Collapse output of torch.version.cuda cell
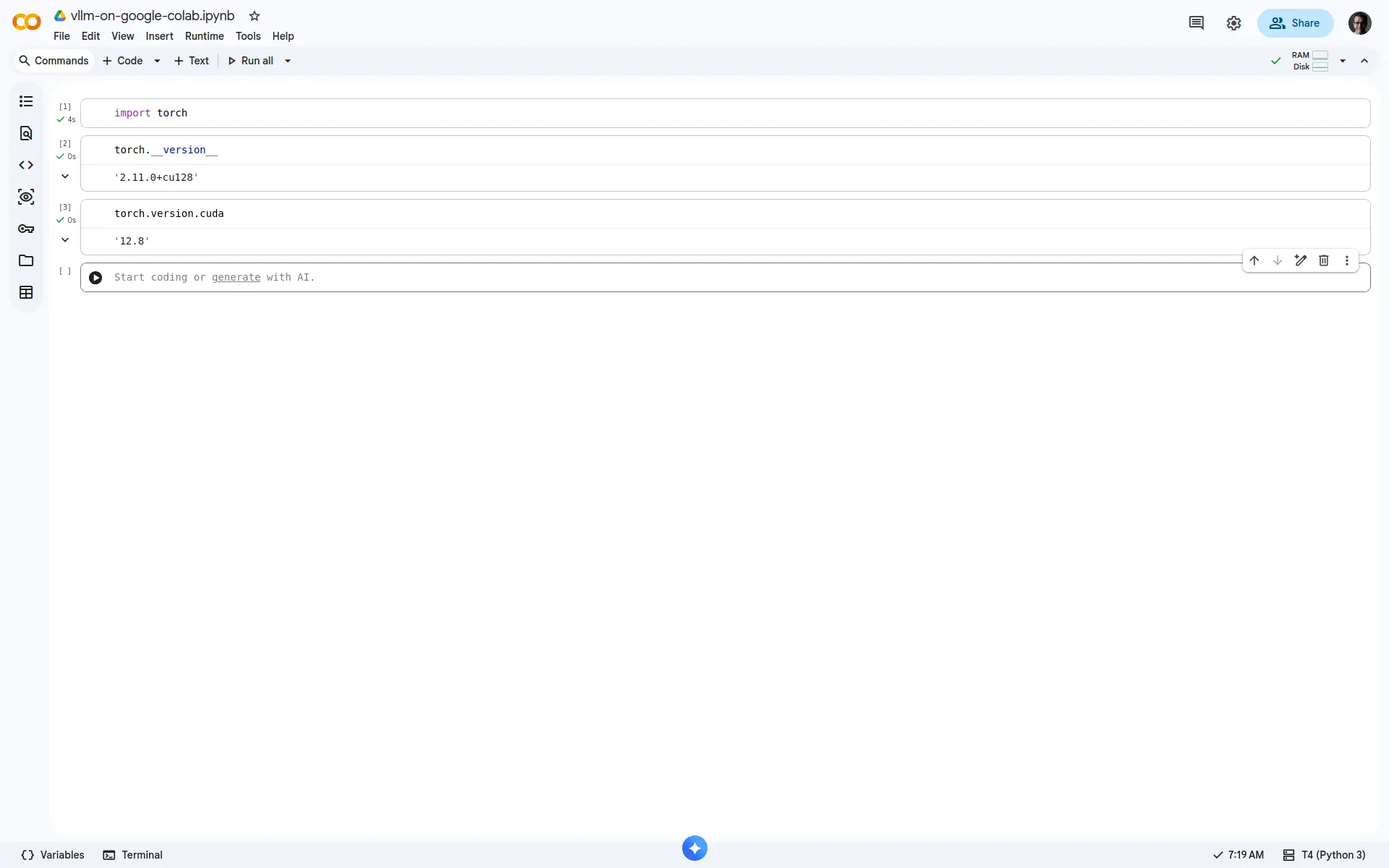The image size is (1389, 868). tap(65, 240)
